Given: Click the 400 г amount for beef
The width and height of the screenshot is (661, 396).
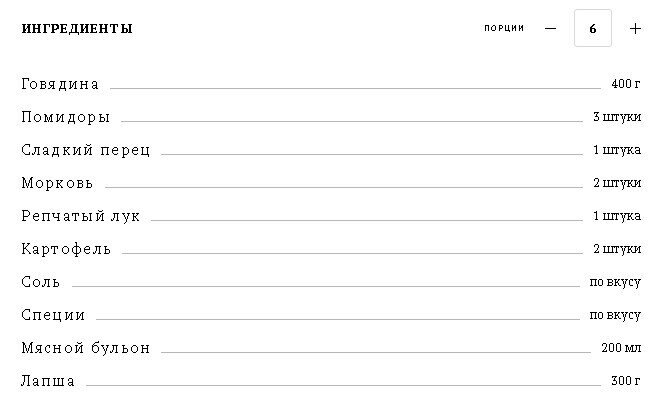Looking at the screenshot, I should (x=626, y=84).
